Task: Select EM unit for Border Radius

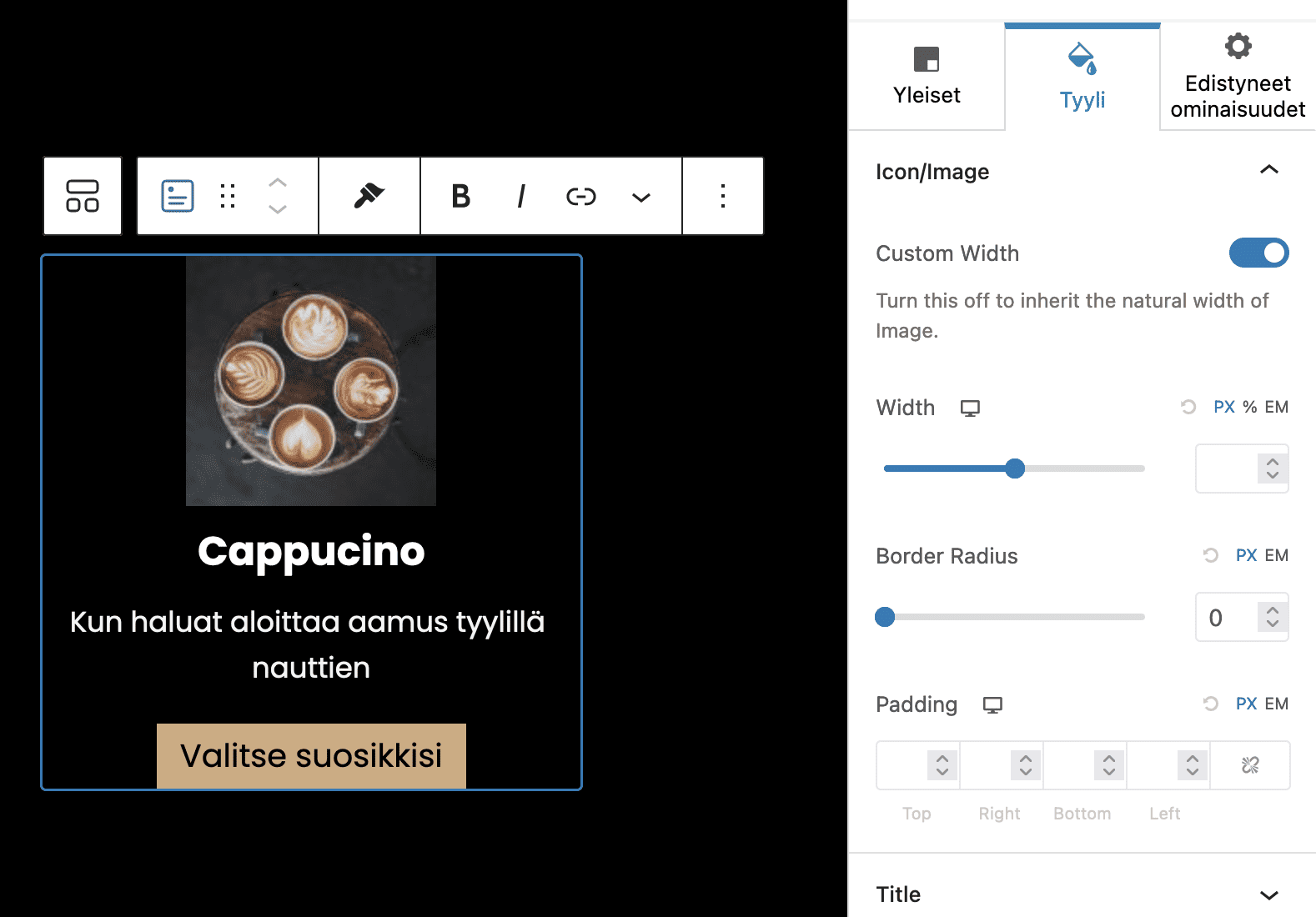Action: point(1277,555)
